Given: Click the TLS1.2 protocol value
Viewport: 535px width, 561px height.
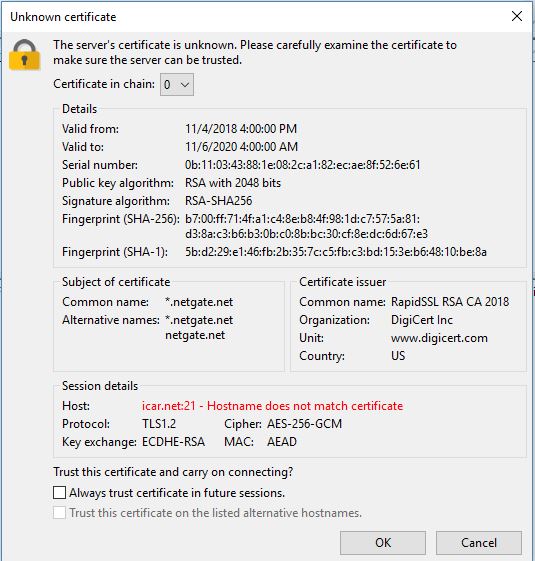Looking at the screenshot, I should [x=159, y=424].
